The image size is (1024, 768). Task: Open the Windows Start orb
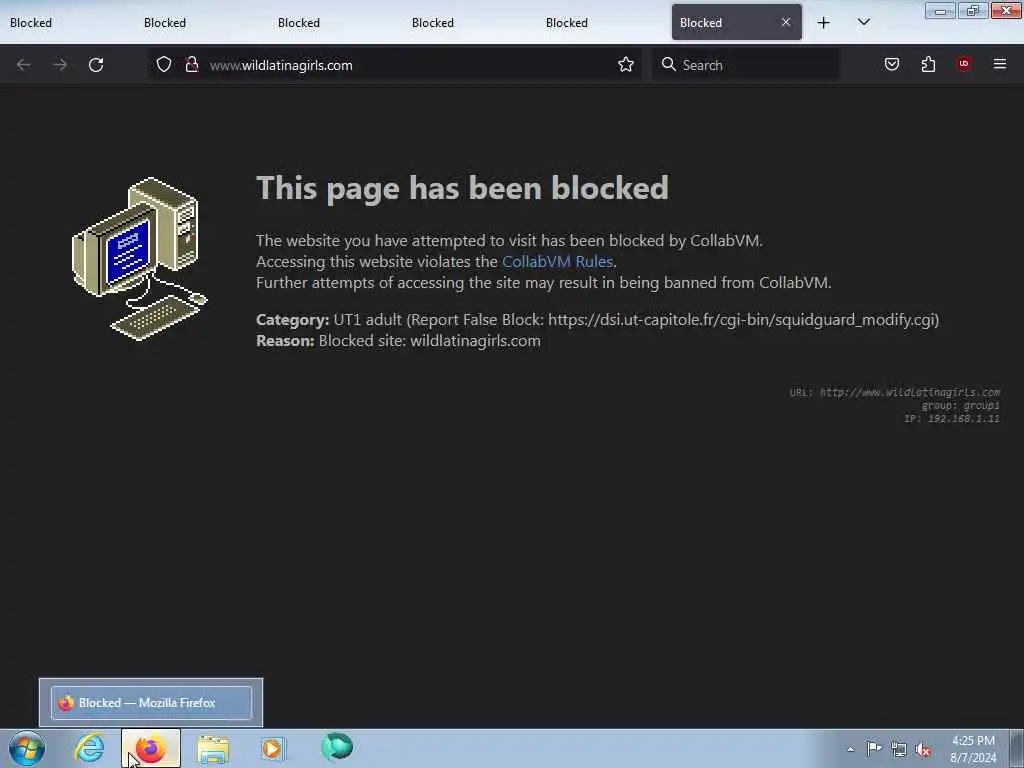tap(27, 748)
